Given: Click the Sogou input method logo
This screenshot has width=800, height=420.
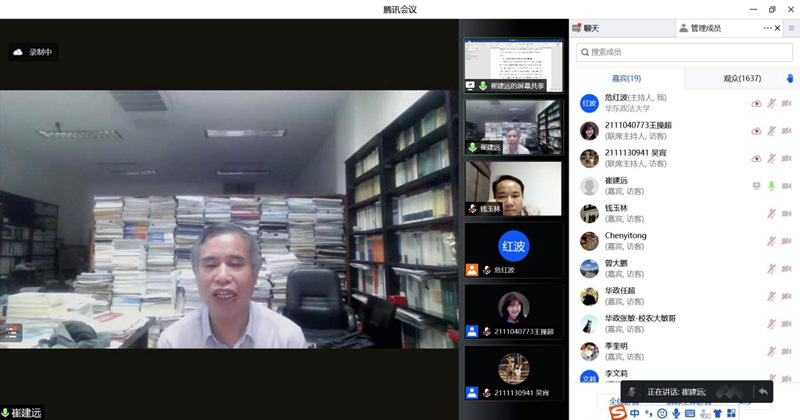Looking at the screenshot, I should point(619,413).
